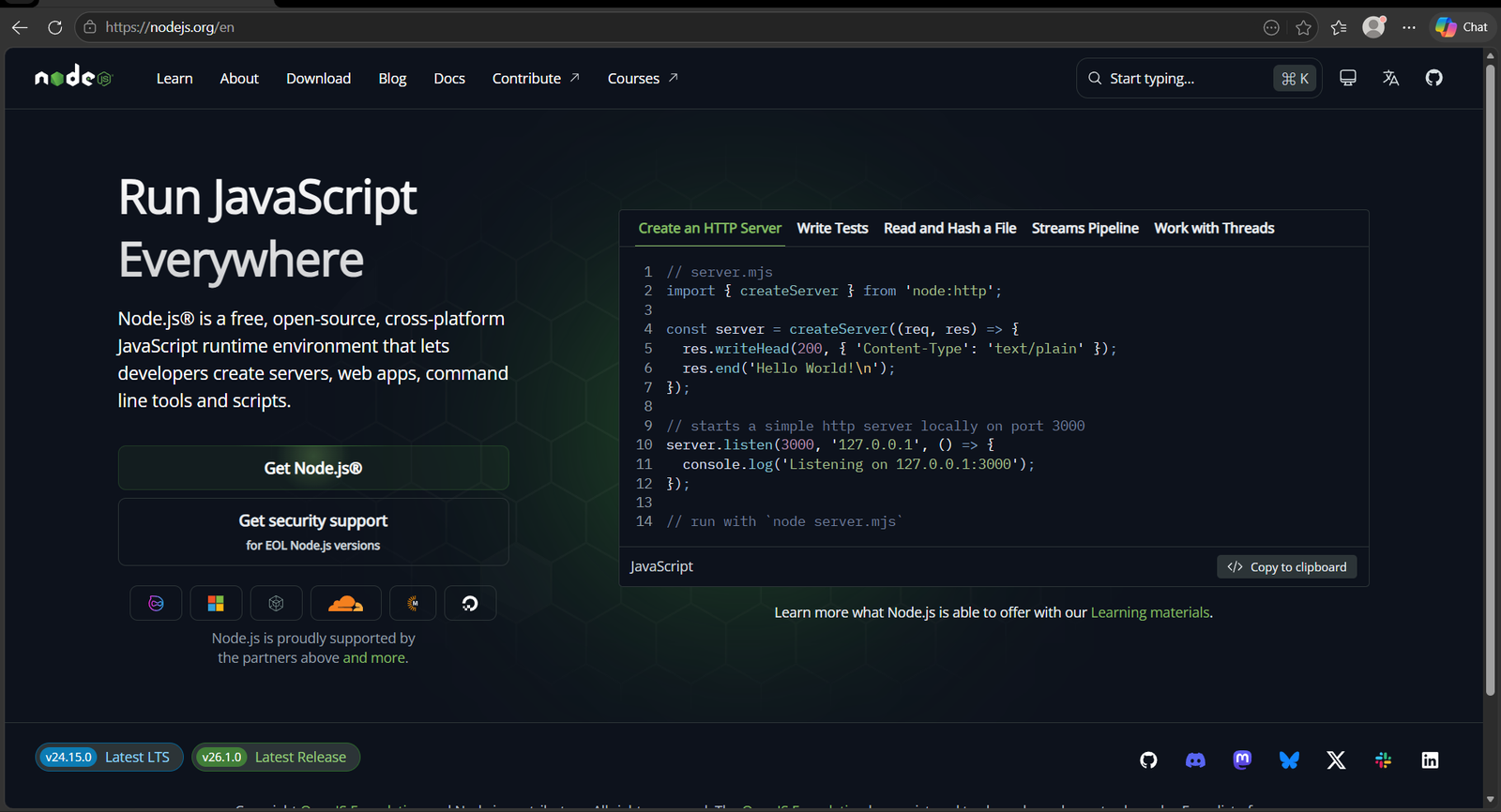Focus the Start typing search field

click(1199, 79)
